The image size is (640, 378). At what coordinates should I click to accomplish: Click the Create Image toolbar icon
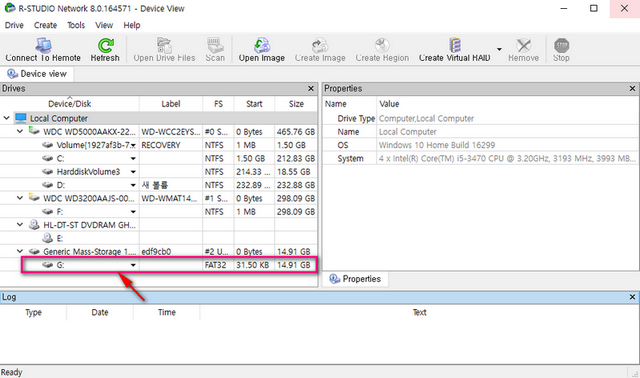coord(320,45)
